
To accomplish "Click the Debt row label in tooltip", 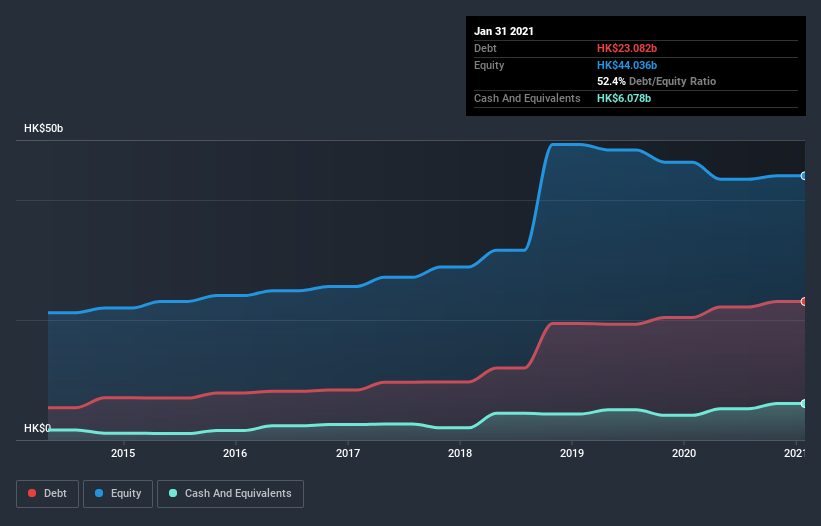I will [485, 48].
